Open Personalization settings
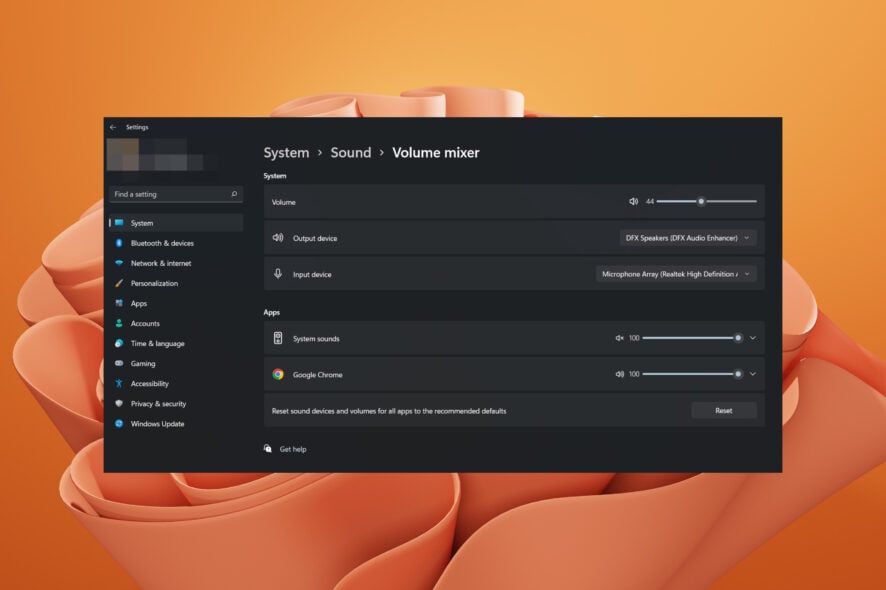 click(176, 283)
